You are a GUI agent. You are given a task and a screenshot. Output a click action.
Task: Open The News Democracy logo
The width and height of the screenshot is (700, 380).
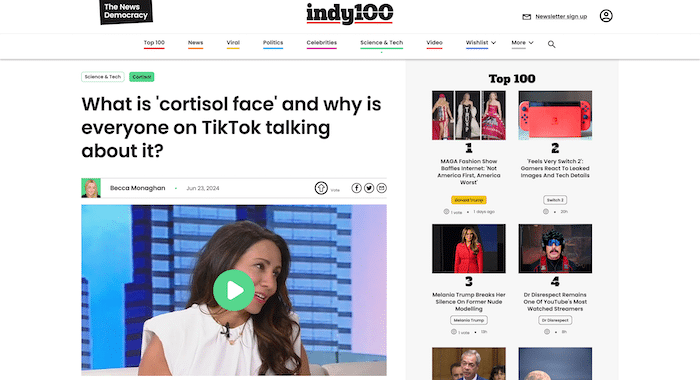(x=126, y=12)
